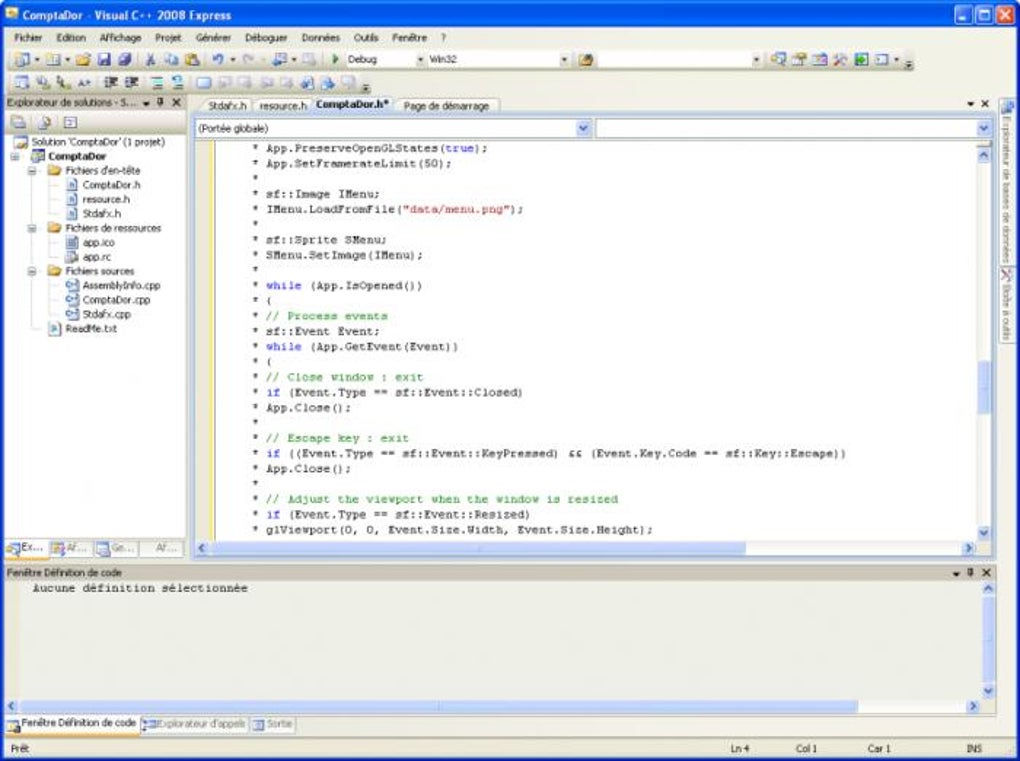The height and width of the screenshot is (761, 1020).
Task: Click the Save All icon
Action: (x=124, y=60)
